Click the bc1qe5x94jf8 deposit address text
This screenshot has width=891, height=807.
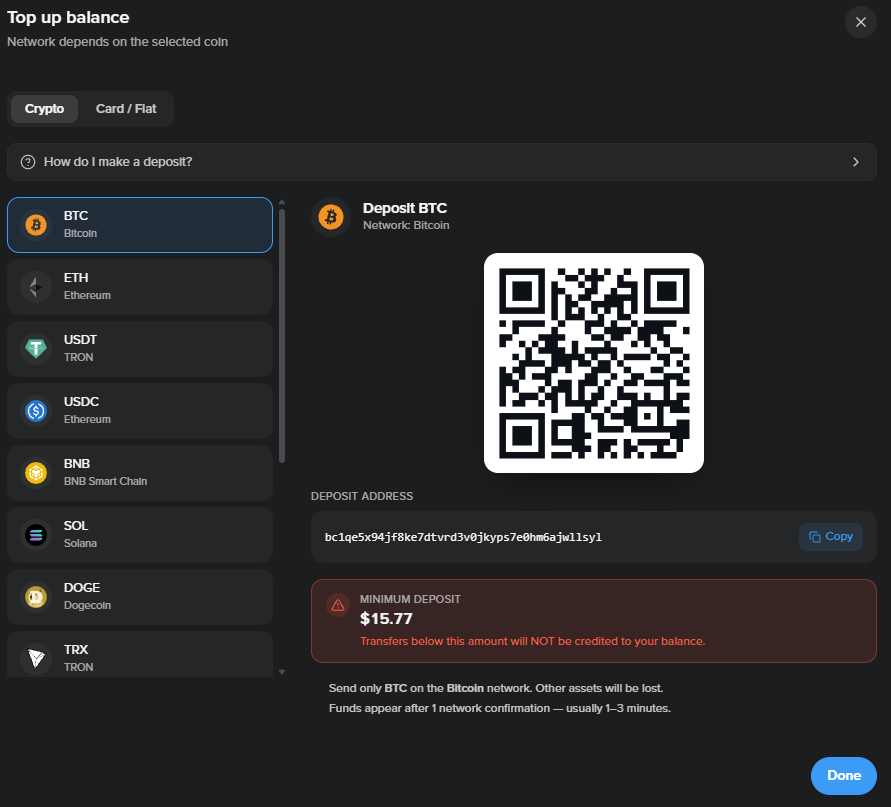pyautogui.click(x=463, y=537)
